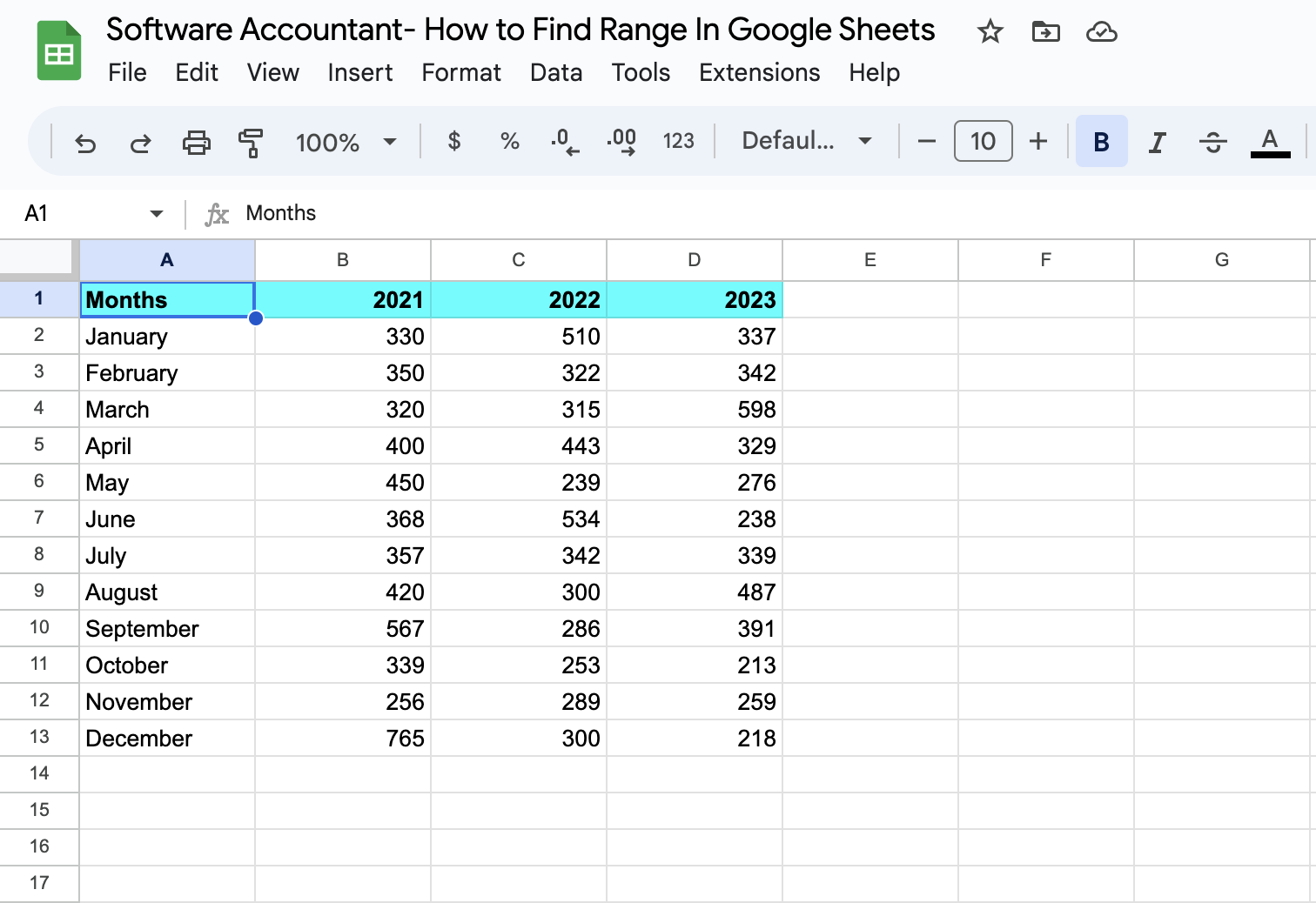Viewport: 1316px width, 903px height.
Task: Toggle bold formatting
Action: [x=1101, y=141]
